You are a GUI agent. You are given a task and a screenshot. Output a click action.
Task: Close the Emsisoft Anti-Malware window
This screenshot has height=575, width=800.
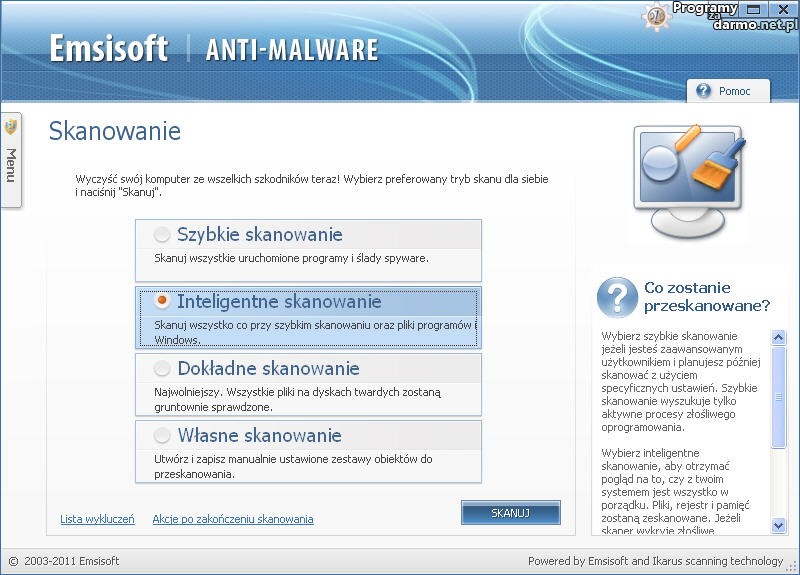click(x=783, y=9)
